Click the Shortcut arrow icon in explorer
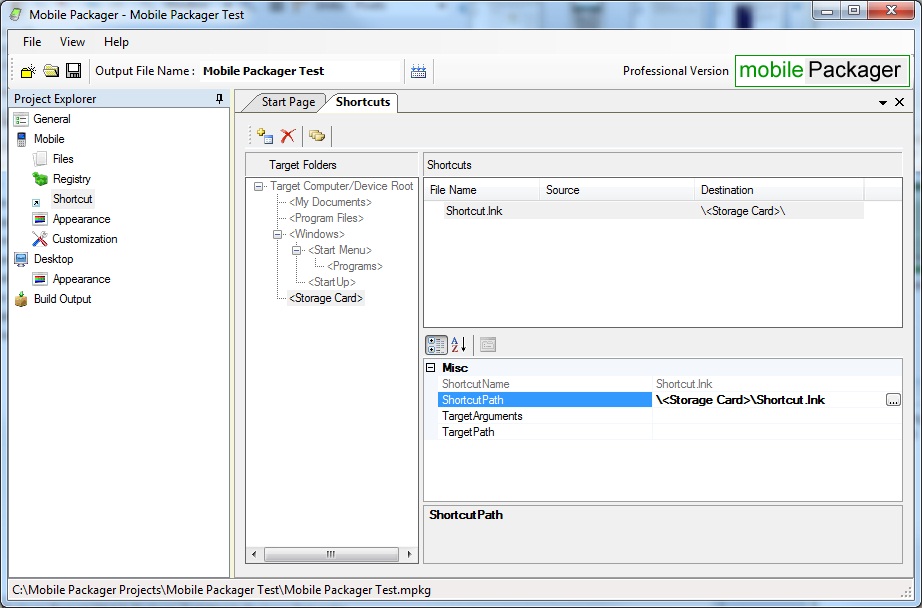 (x=36, y=202)
